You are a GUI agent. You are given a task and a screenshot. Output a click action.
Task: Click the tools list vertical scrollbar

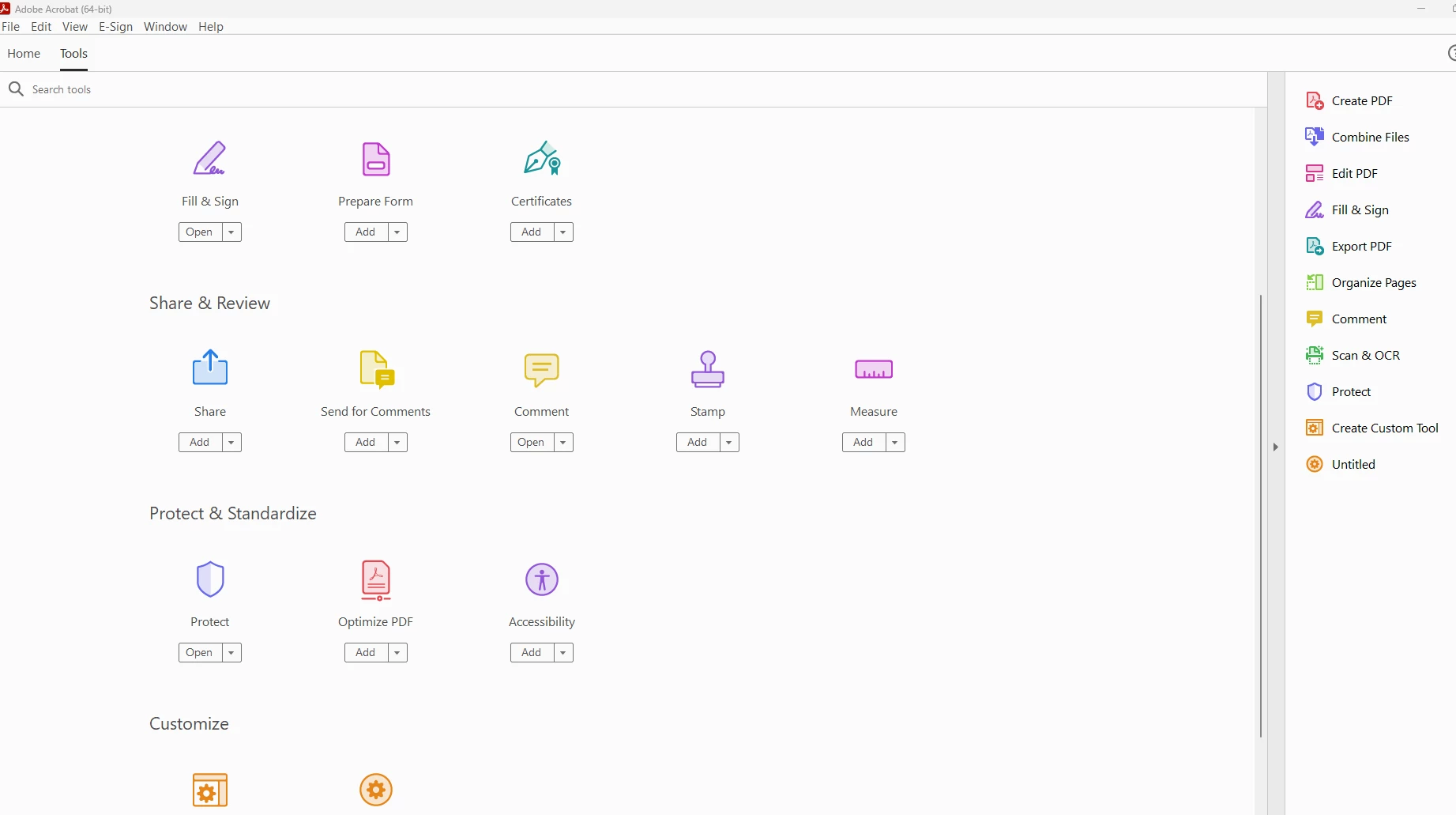(1261, 515)
